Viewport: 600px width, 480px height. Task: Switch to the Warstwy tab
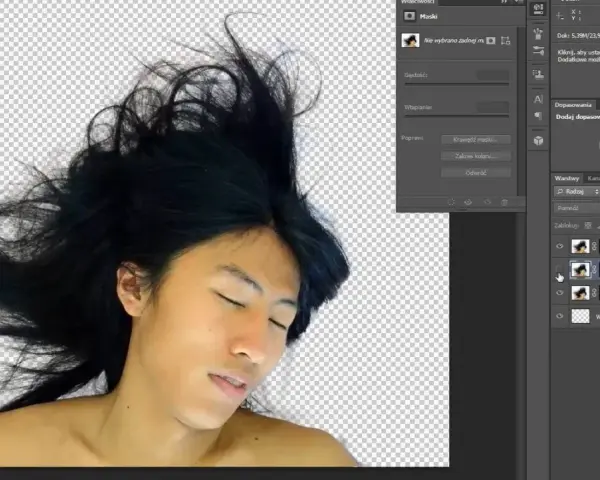tap(567, 178)
